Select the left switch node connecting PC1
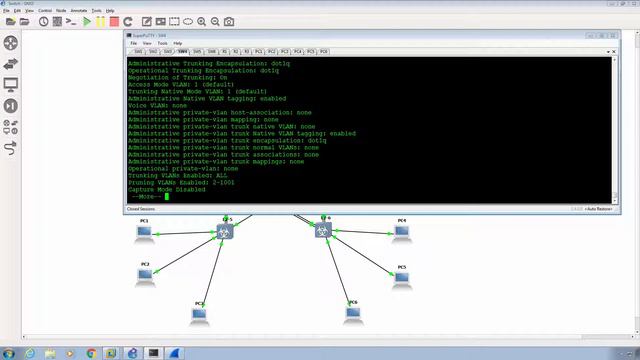640x360 pixels. [x=225, y=232]
